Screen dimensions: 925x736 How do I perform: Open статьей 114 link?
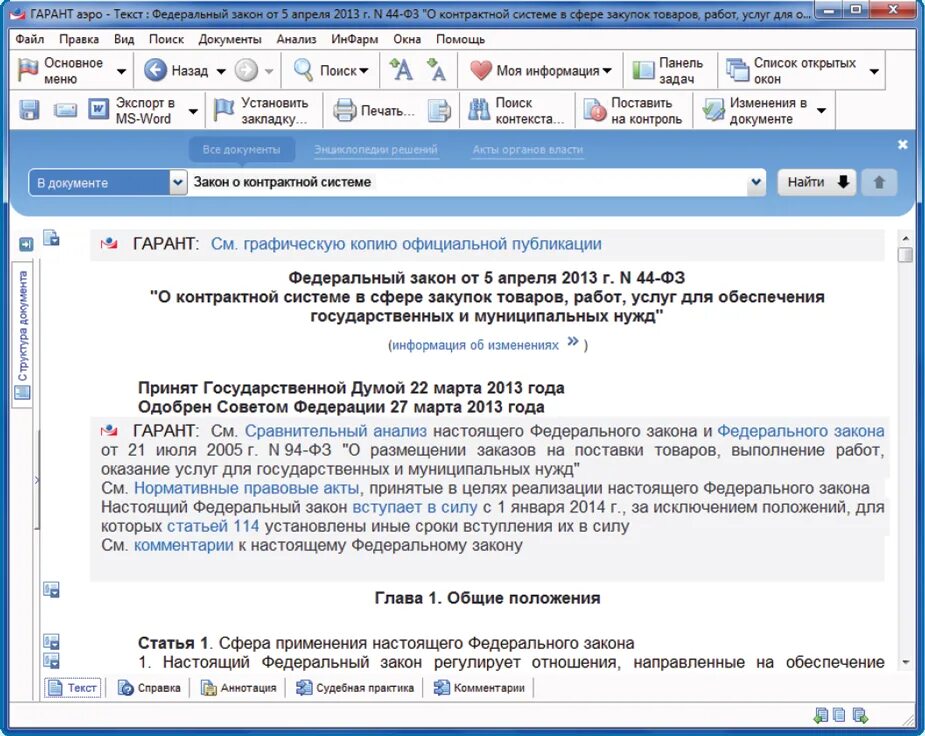[213, 526]
